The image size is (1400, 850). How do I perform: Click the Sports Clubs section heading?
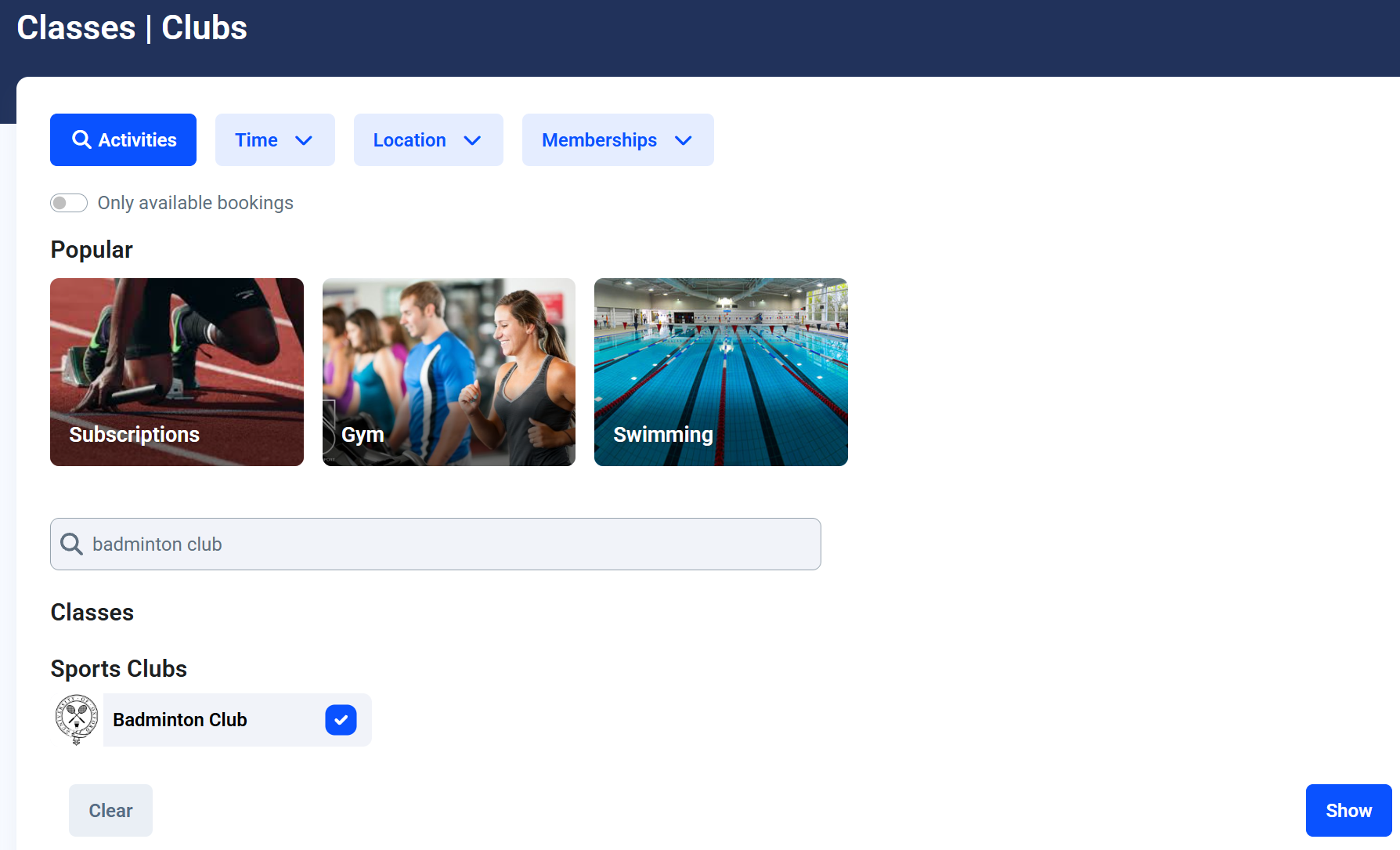119,669
